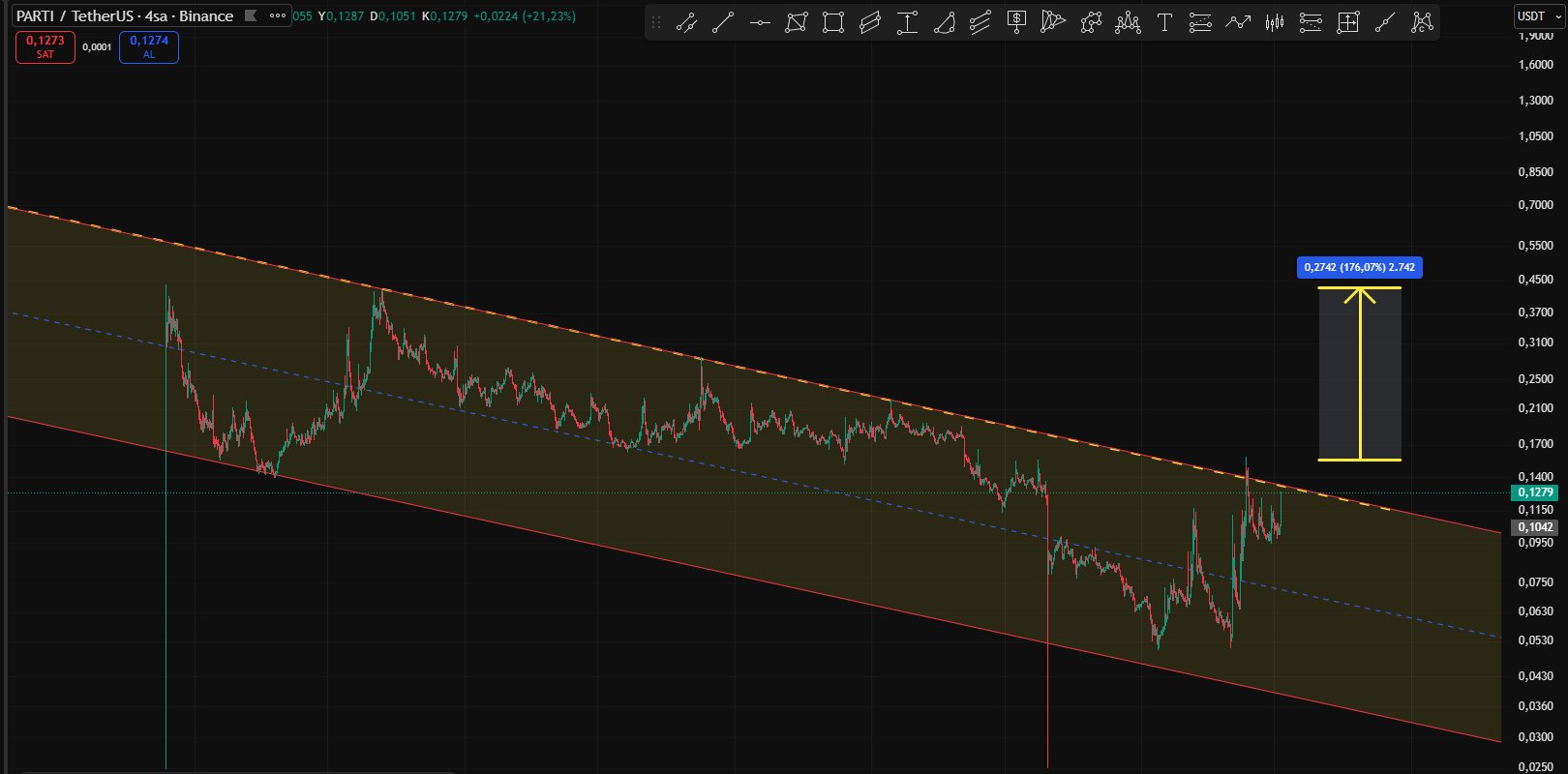1568x774 pixels.
Task: Click the +0,0224 (+21,23%) change text
Action: click(x=525, y=16)
